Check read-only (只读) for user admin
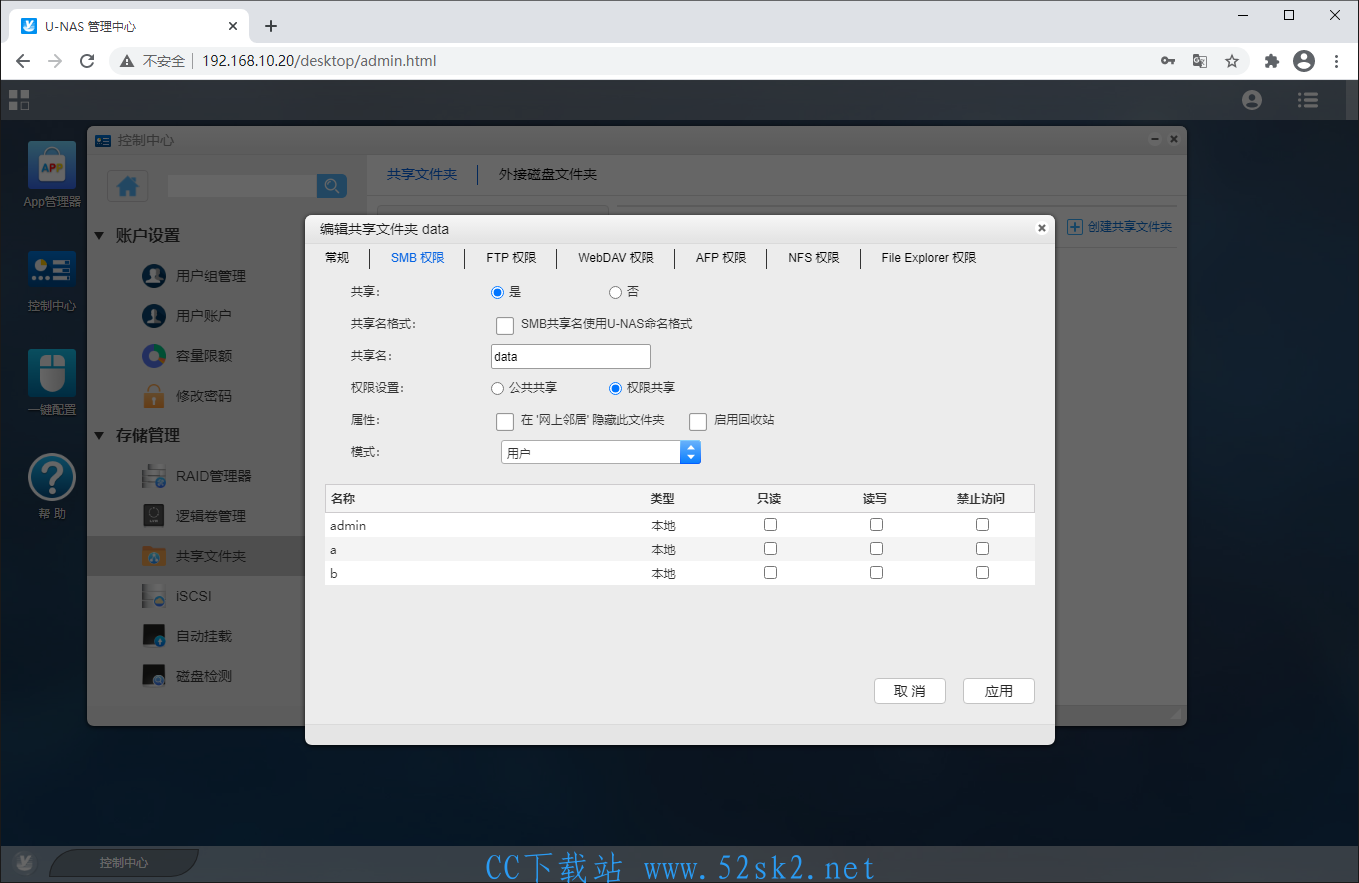The height and width of the screenshot is (883, 1359). (770, 524)
